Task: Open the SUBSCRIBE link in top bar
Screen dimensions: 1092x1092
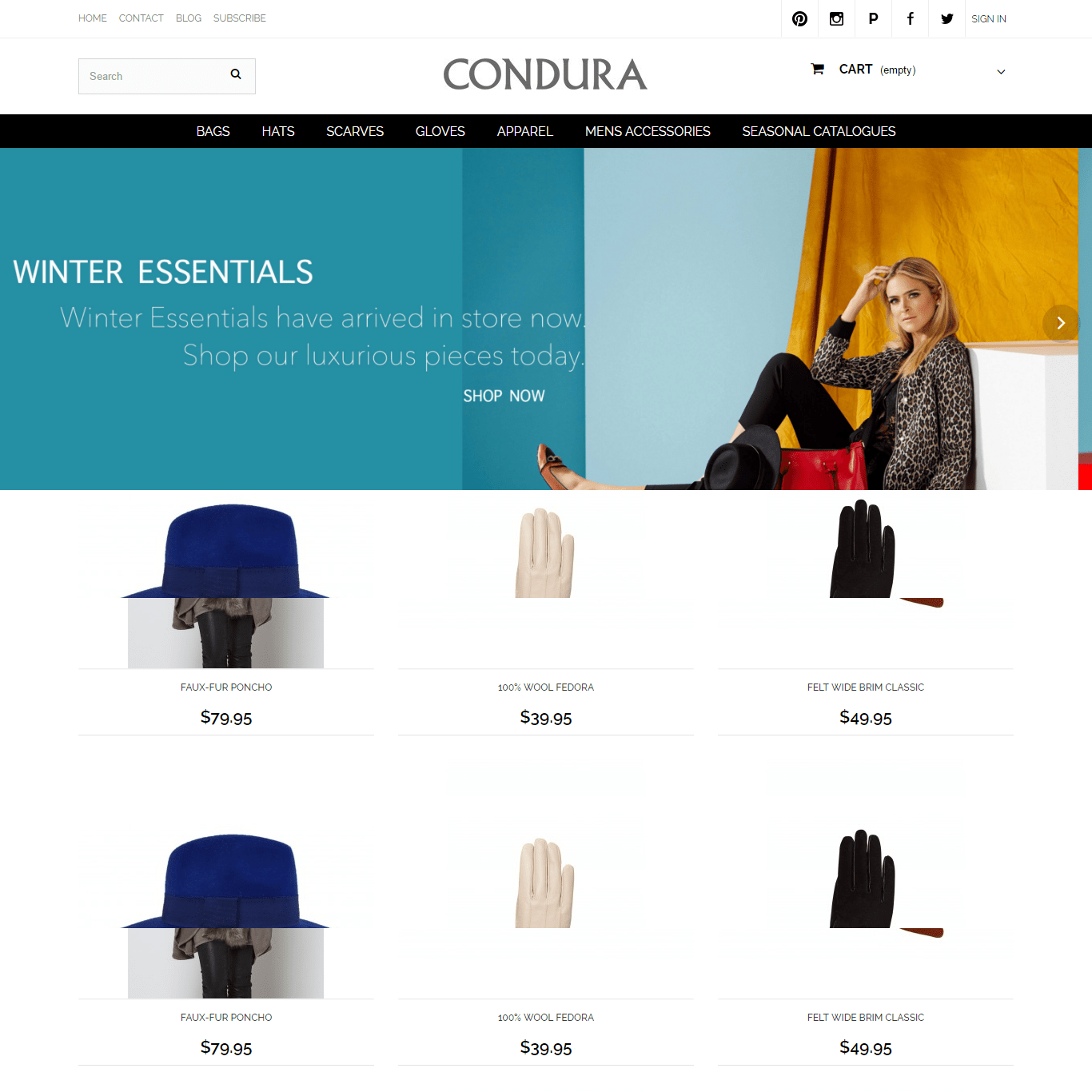Action: 240,18
